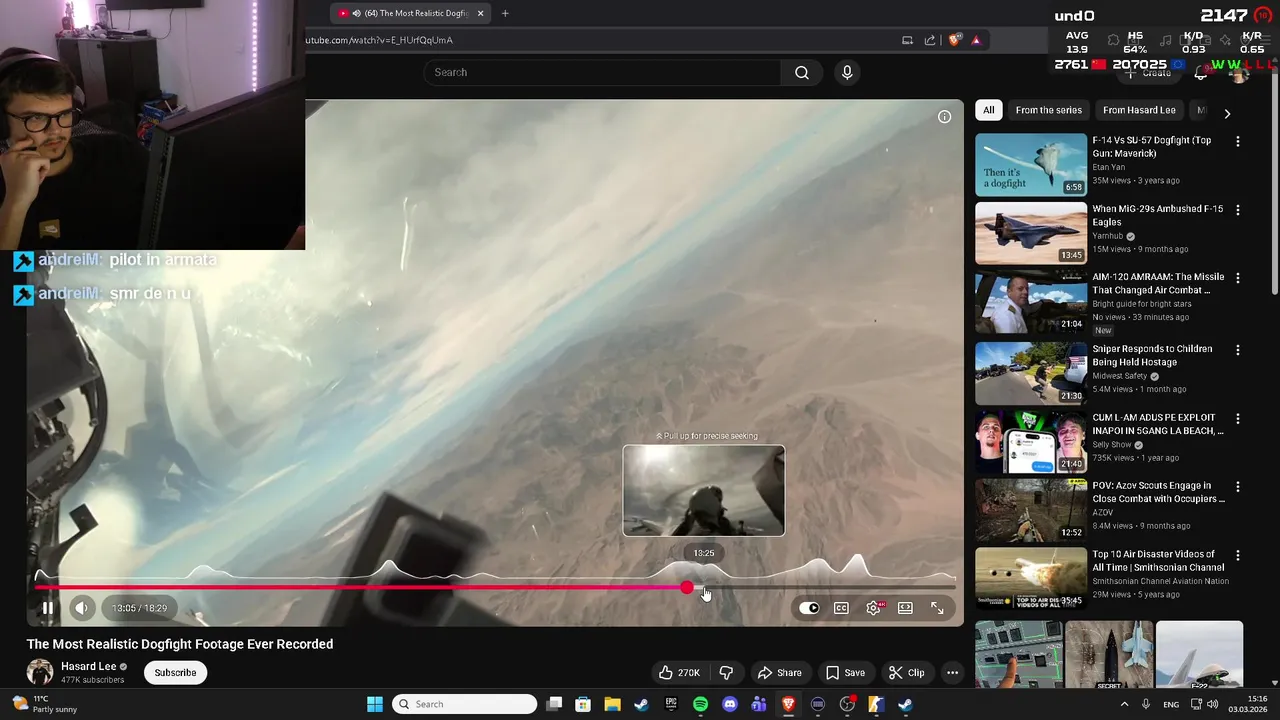
Task: Click the Brave Rewards triangle icon
Action: (976, 40)
